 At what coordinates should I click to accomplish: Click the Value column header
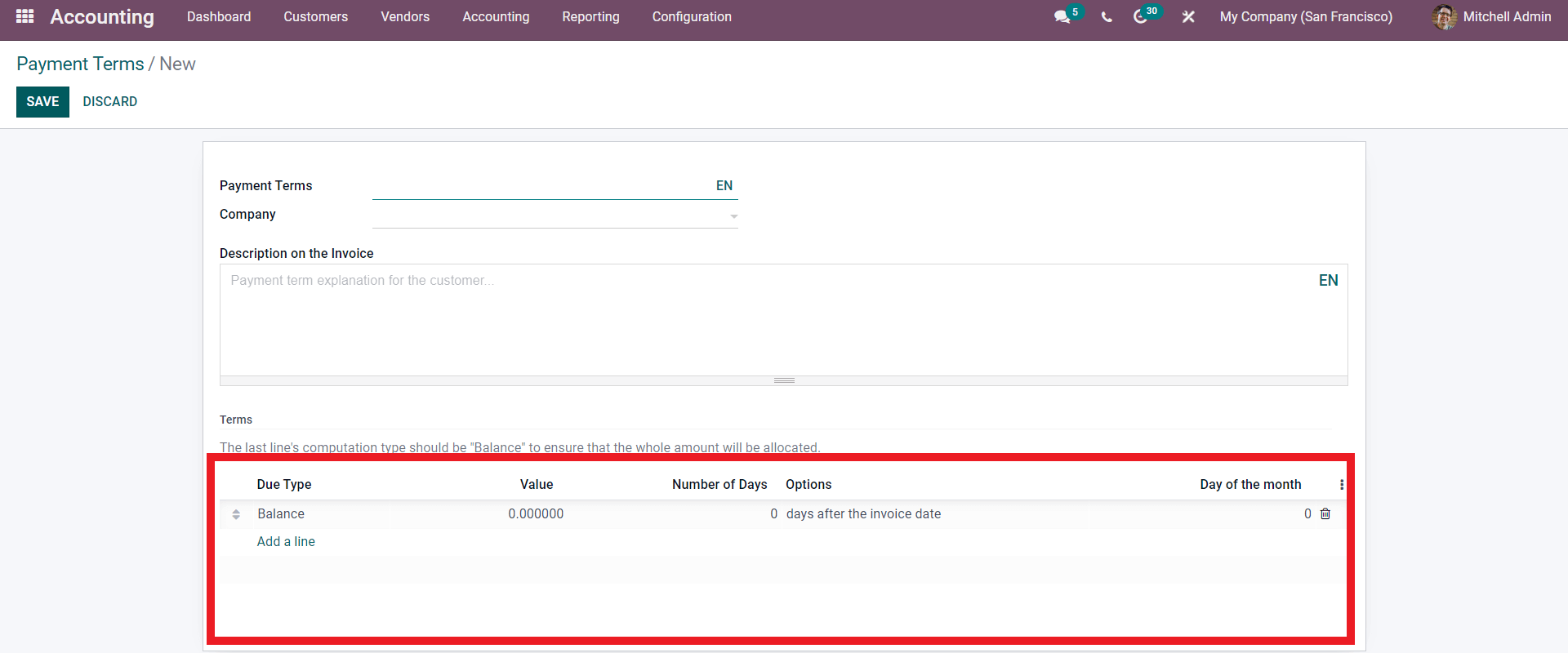click(537, 484)
